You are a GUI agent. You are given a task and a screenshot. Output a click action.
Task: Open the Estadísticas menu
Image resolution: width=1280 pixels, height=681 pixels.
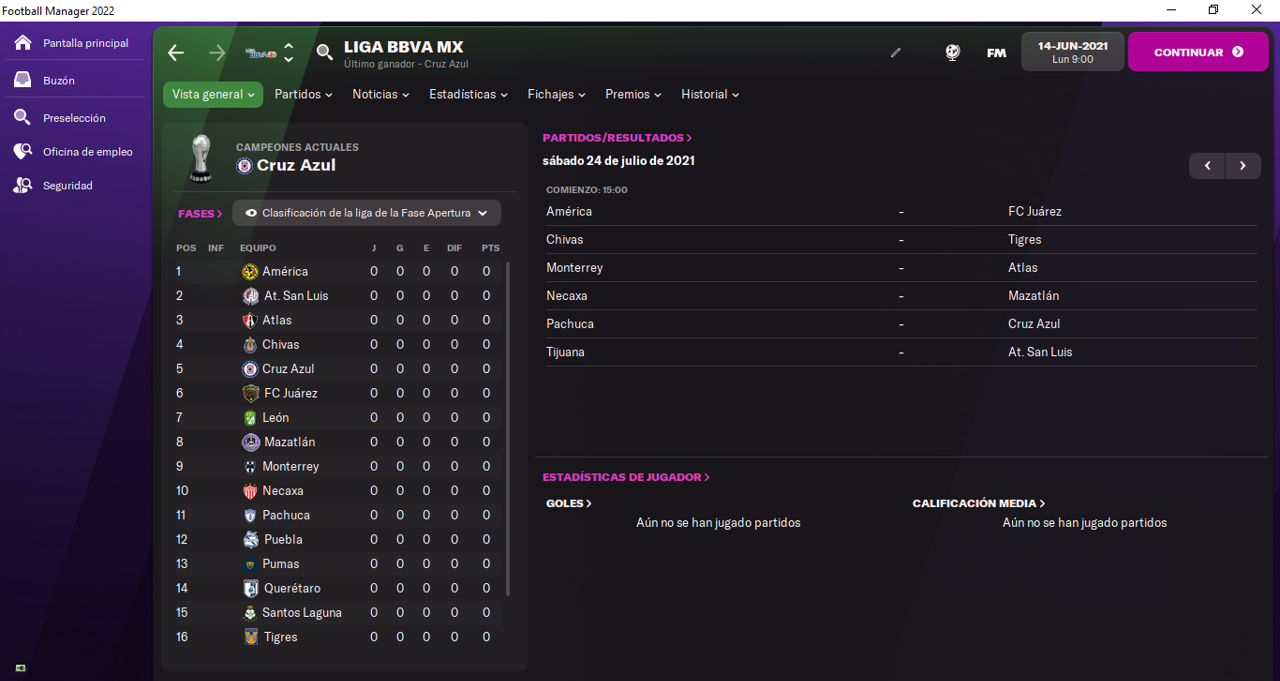pyautogui.click(x=468, y=95)
